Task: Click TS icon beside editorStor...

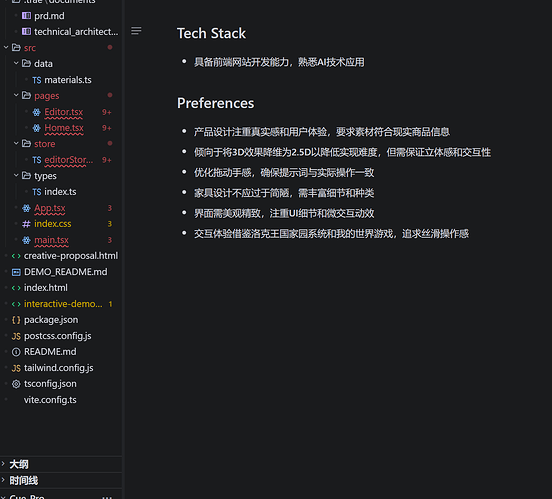Action: 37,160
